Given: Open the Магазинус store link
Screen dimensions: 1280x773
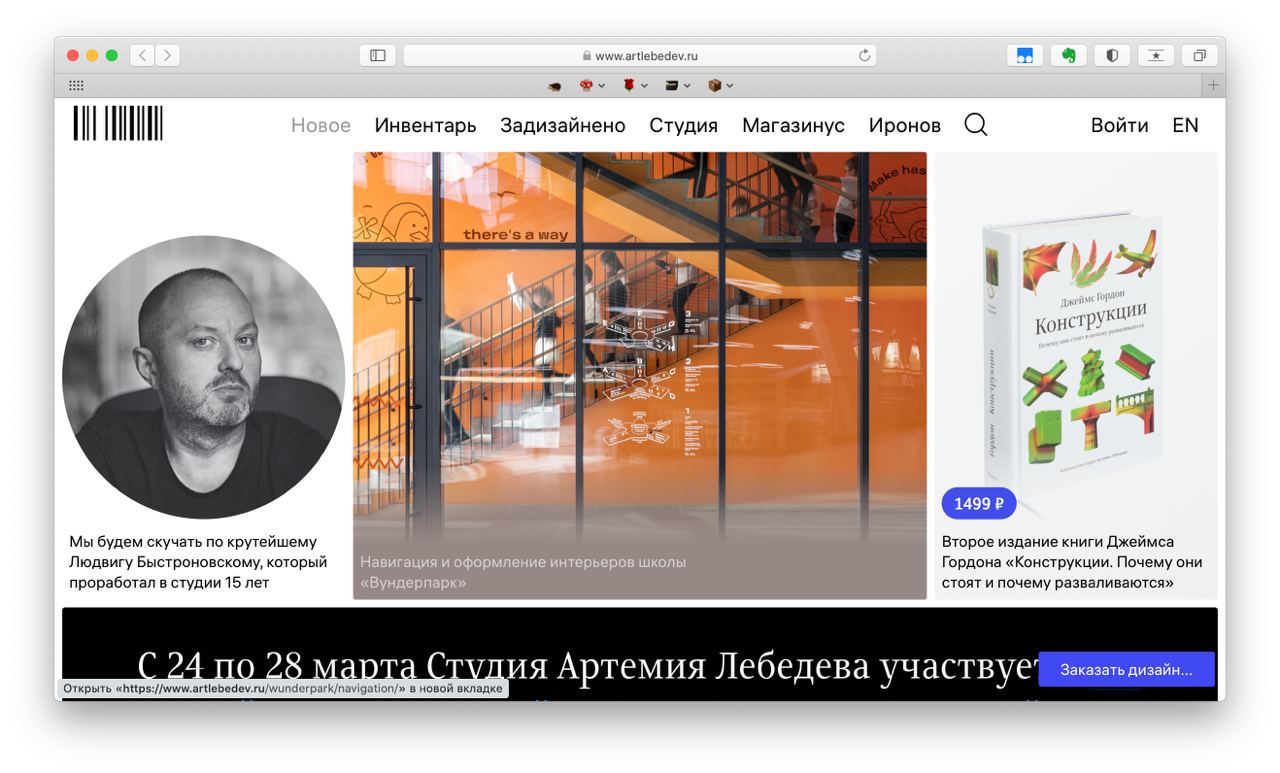Looking at the screenshot, I should [793, 125].
